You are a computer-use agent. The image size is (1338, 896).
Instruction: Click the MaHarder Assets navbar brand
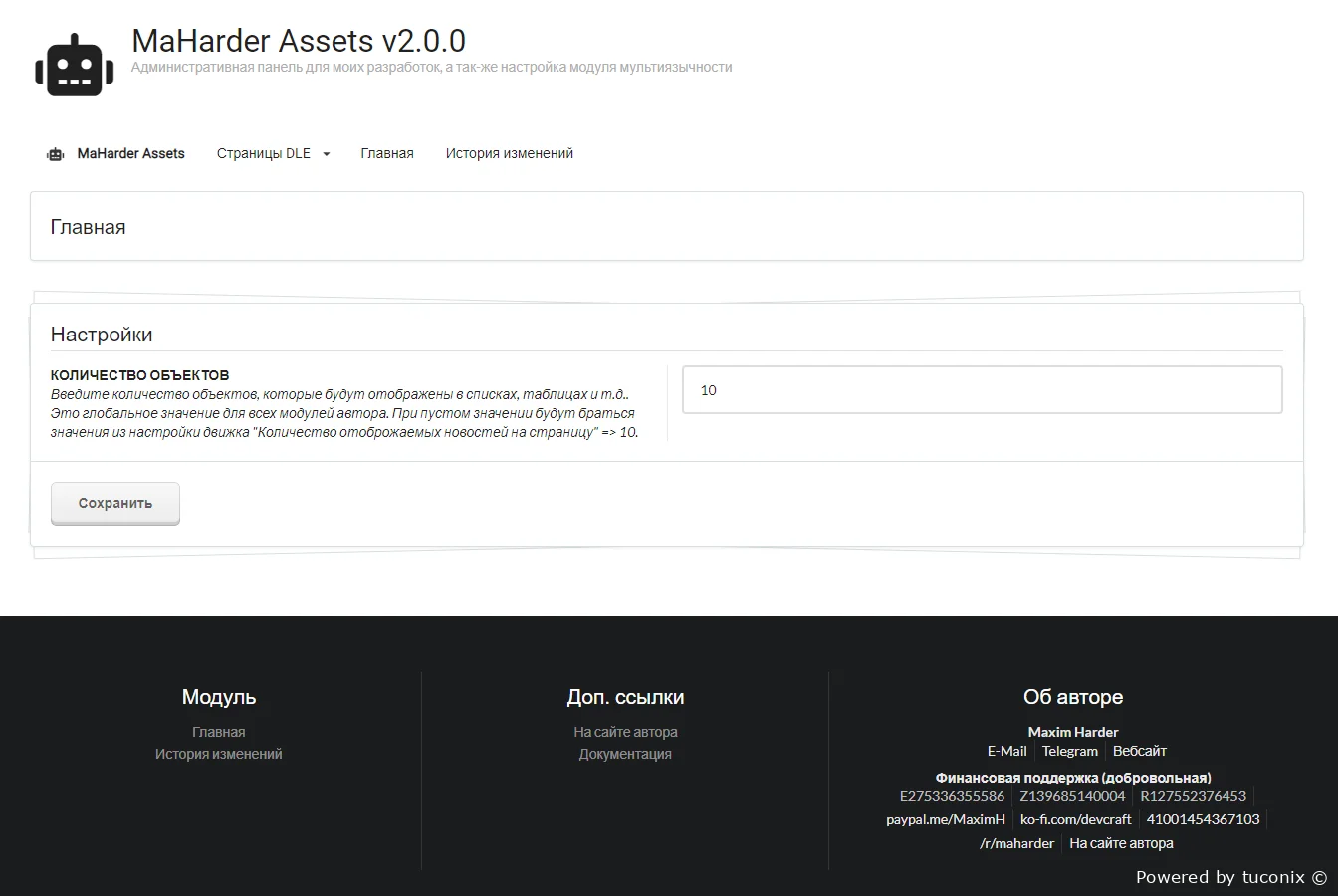click(x=130, y=154)
